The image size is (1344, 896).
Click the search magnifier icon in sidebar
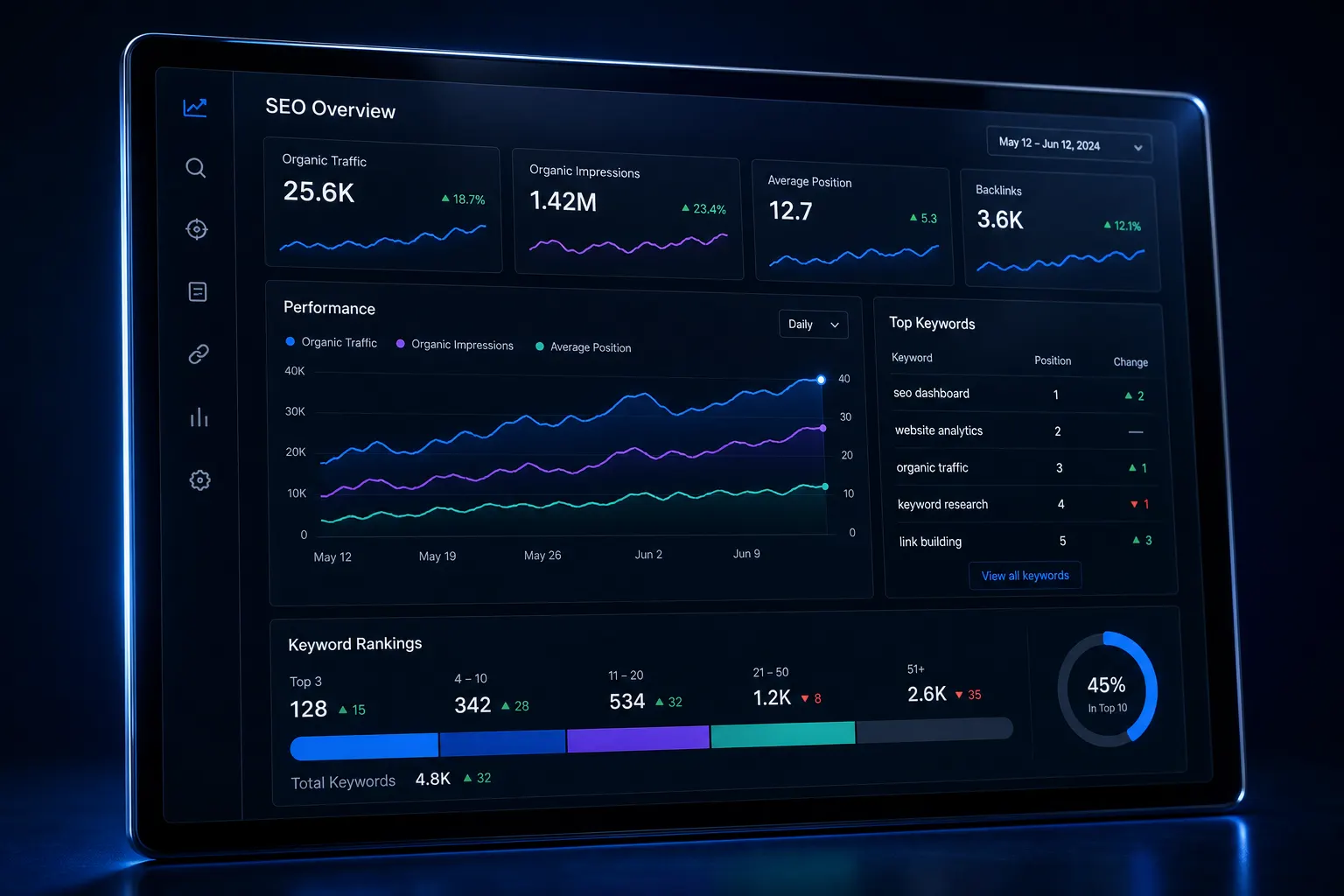[x=196, y=168]
